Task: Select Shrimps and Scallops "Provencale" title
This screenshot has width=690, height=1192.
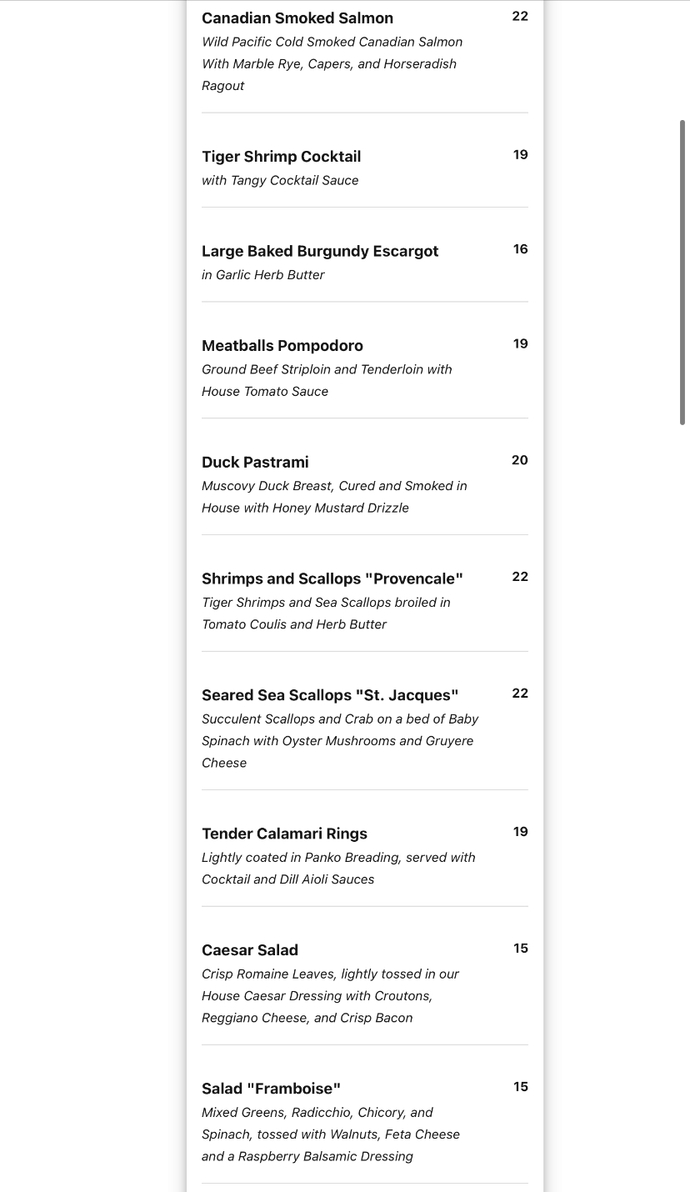Action: point(332,579)
